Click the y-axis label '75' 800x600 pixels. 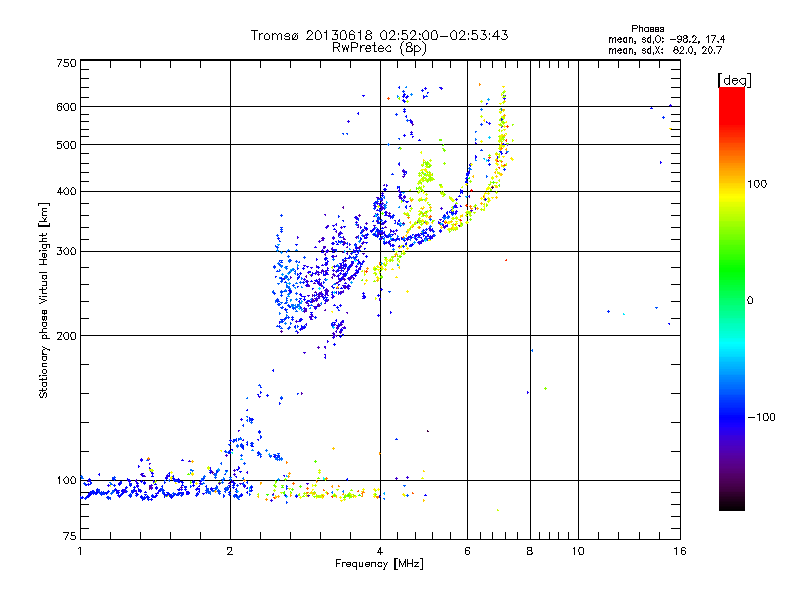(x=70, y=536)
